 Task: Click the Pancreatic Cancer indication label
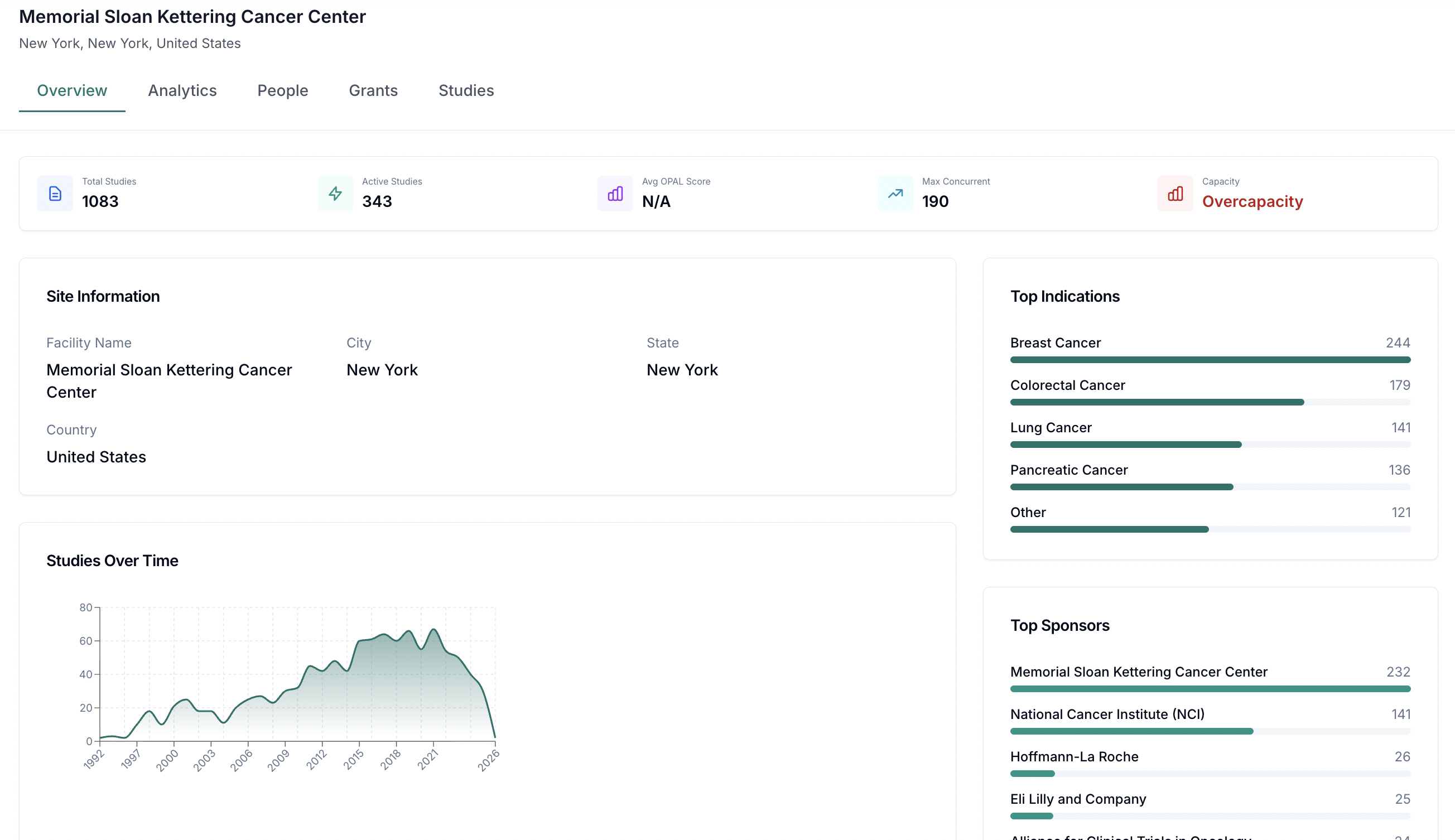pyautogui.click(x=1068, y=470)
